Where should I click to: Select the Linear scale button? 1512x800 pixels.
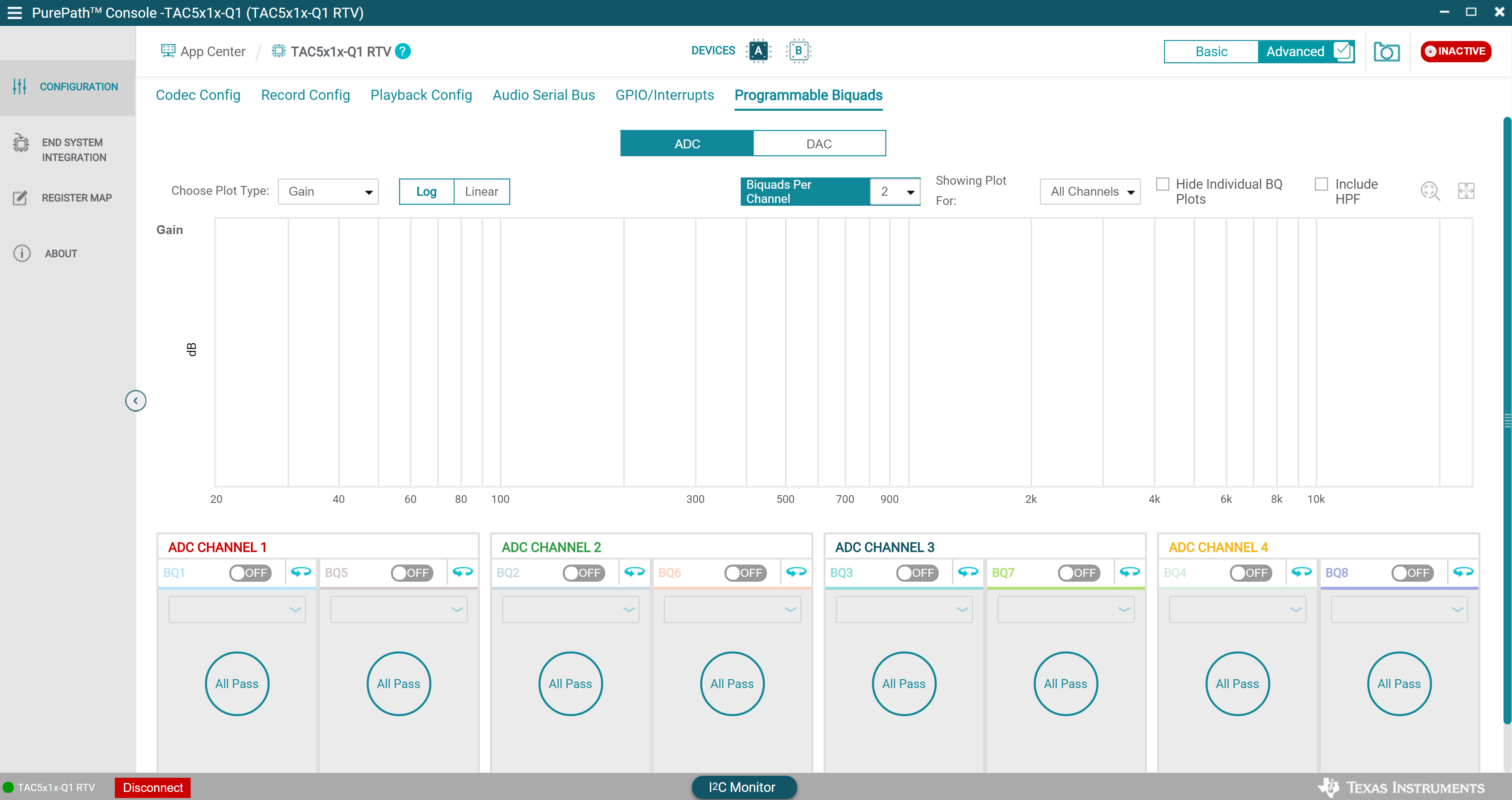481,192
